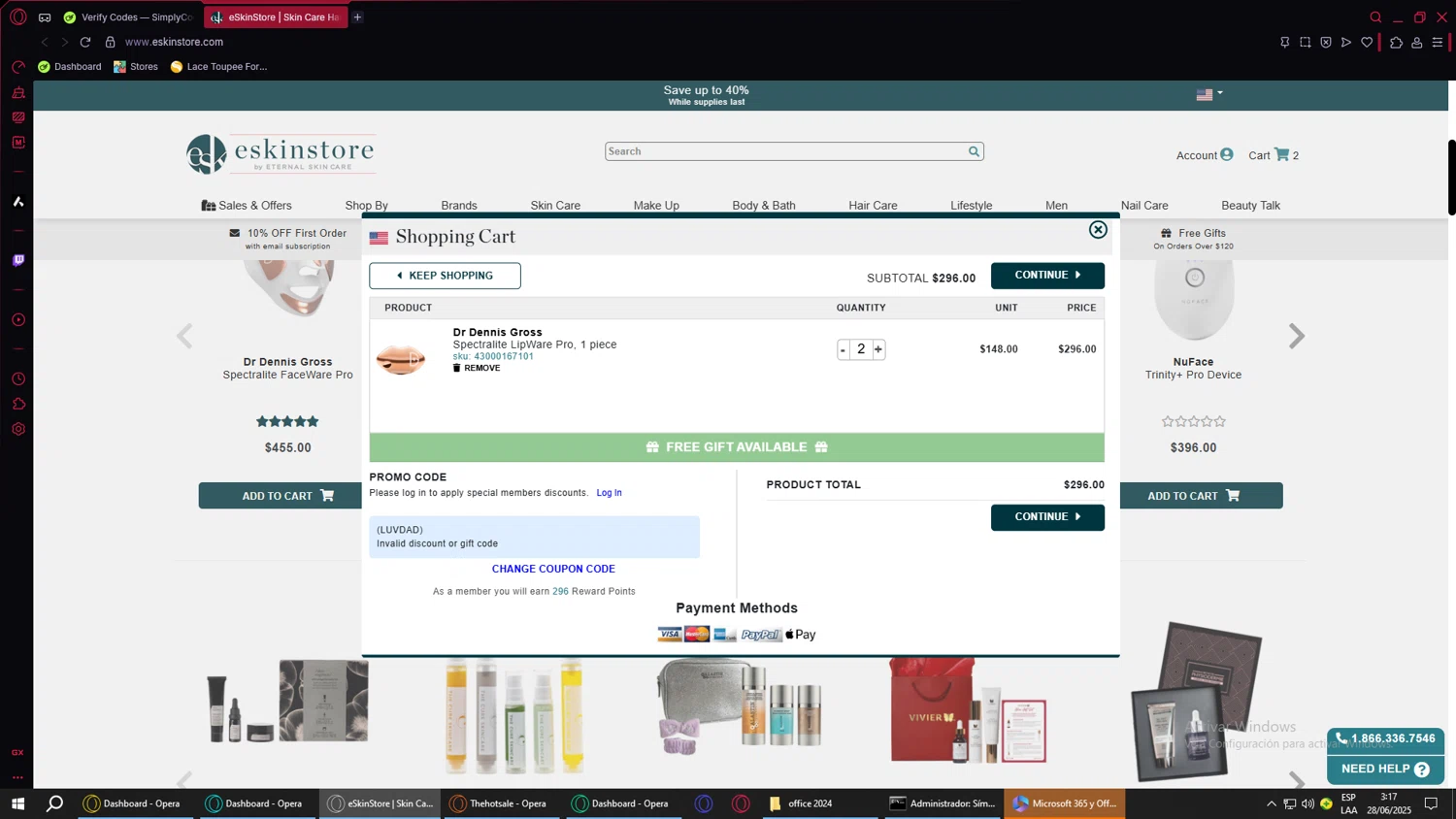
Task: Open the Make Up menu
Action: [656, 206]
